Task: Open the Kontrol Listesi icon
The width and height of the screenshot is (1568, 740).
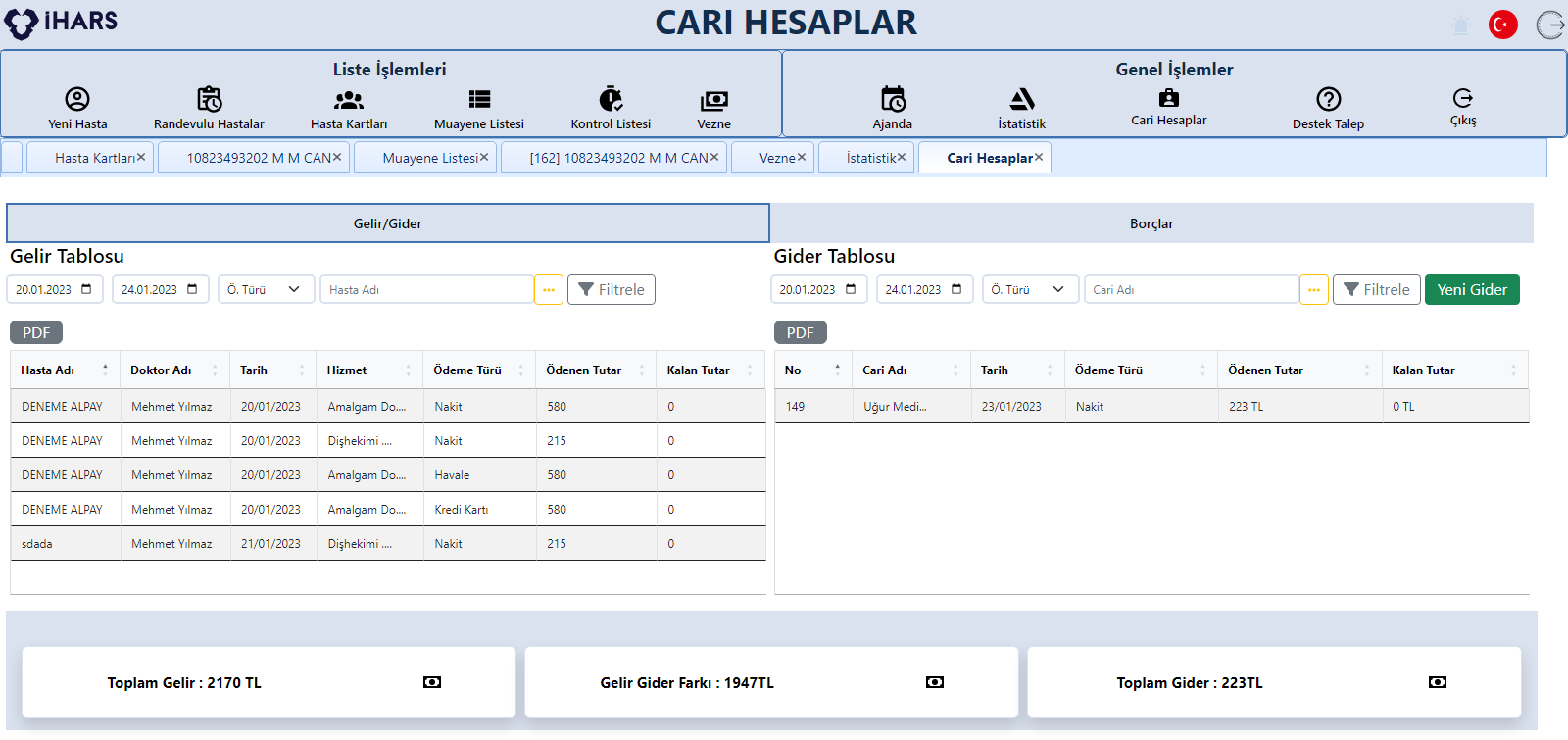Action: pos(611,99)
